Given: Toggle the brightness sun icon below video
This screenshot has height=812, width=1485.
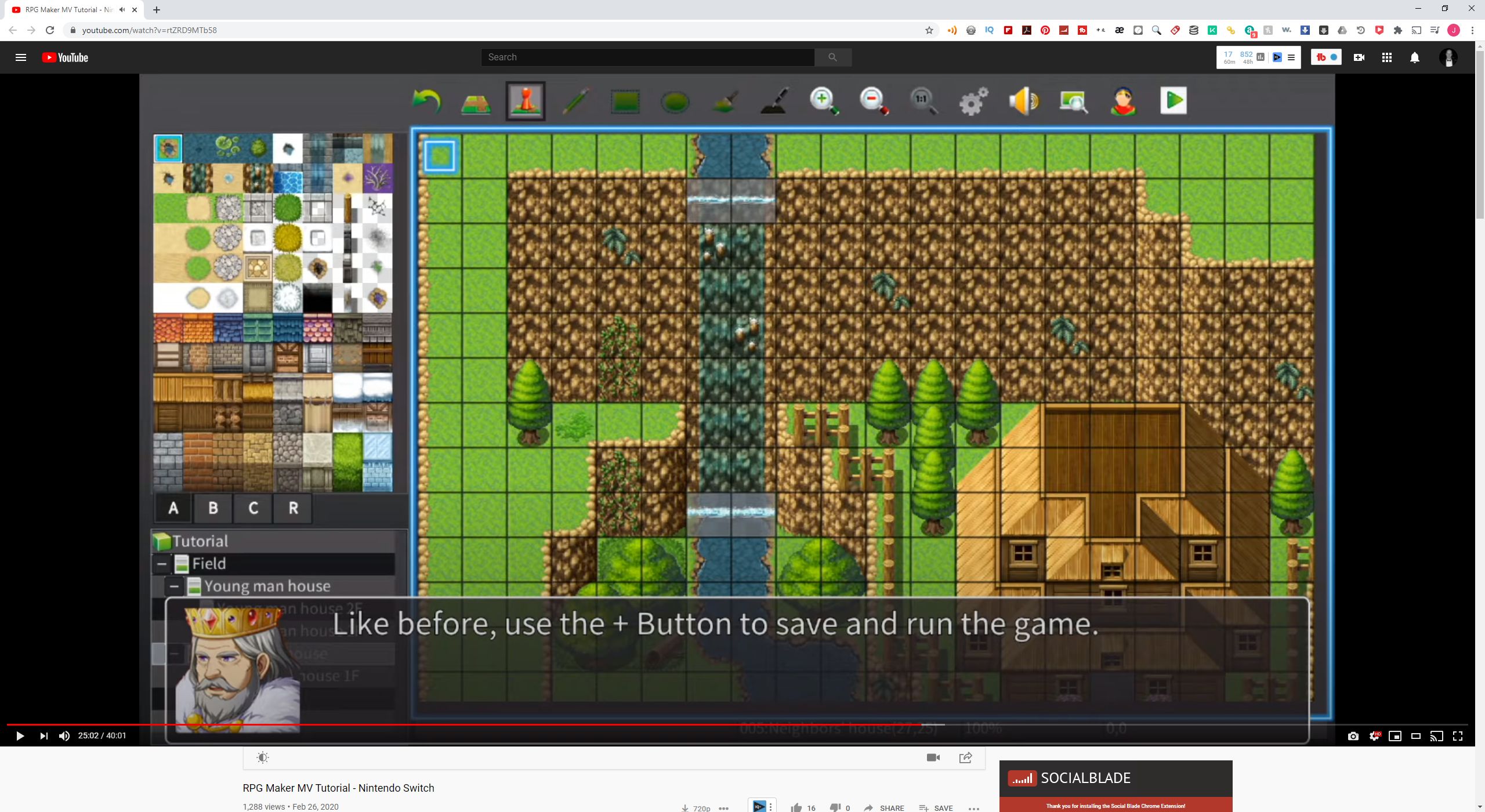Looking at the screenshot, I should (x=263, y=757).
